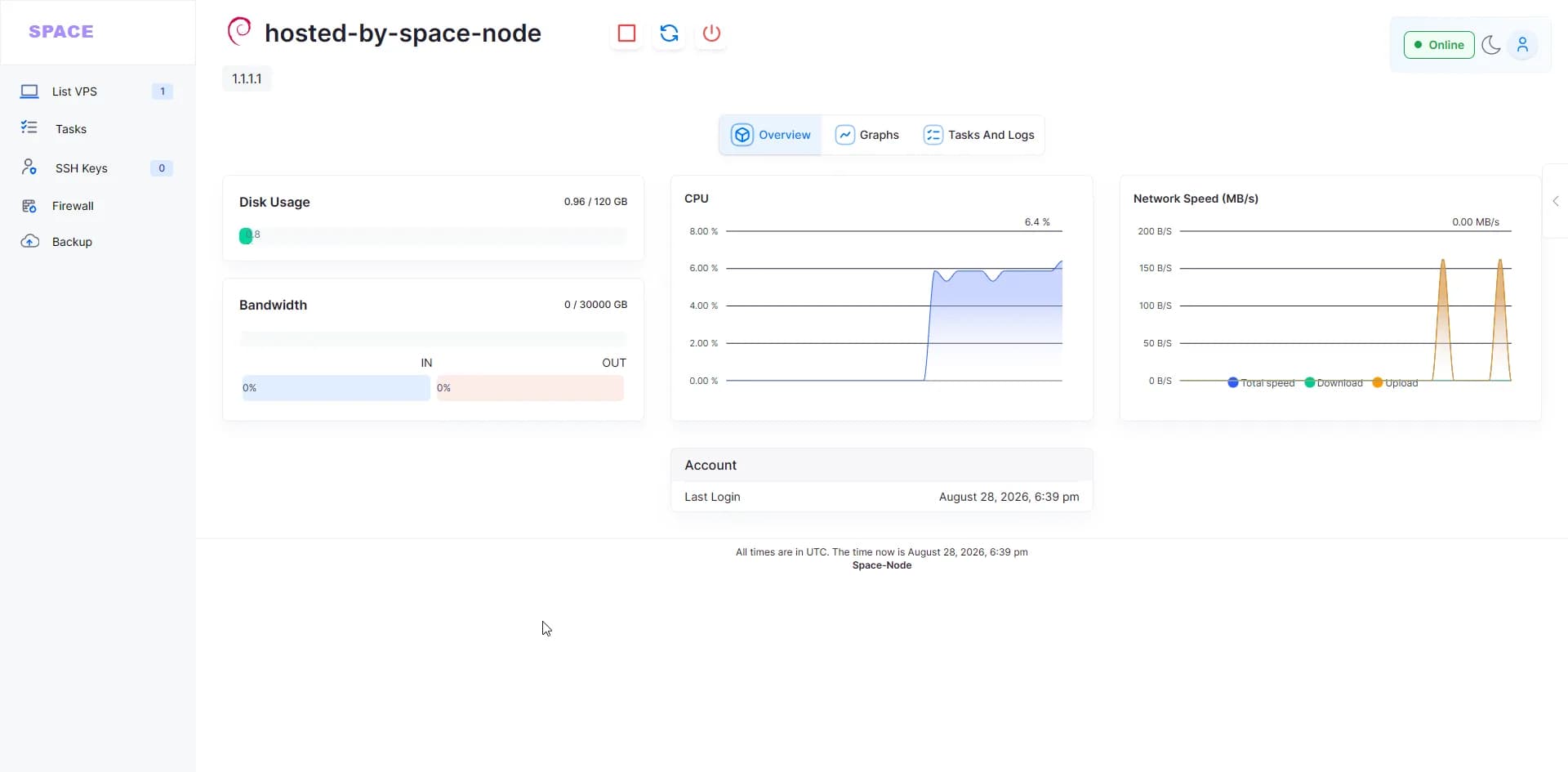Image resolution: width=1568 pixels, height=772 pixels.
Task: Click the Account section header
Action: pos(881,465)
